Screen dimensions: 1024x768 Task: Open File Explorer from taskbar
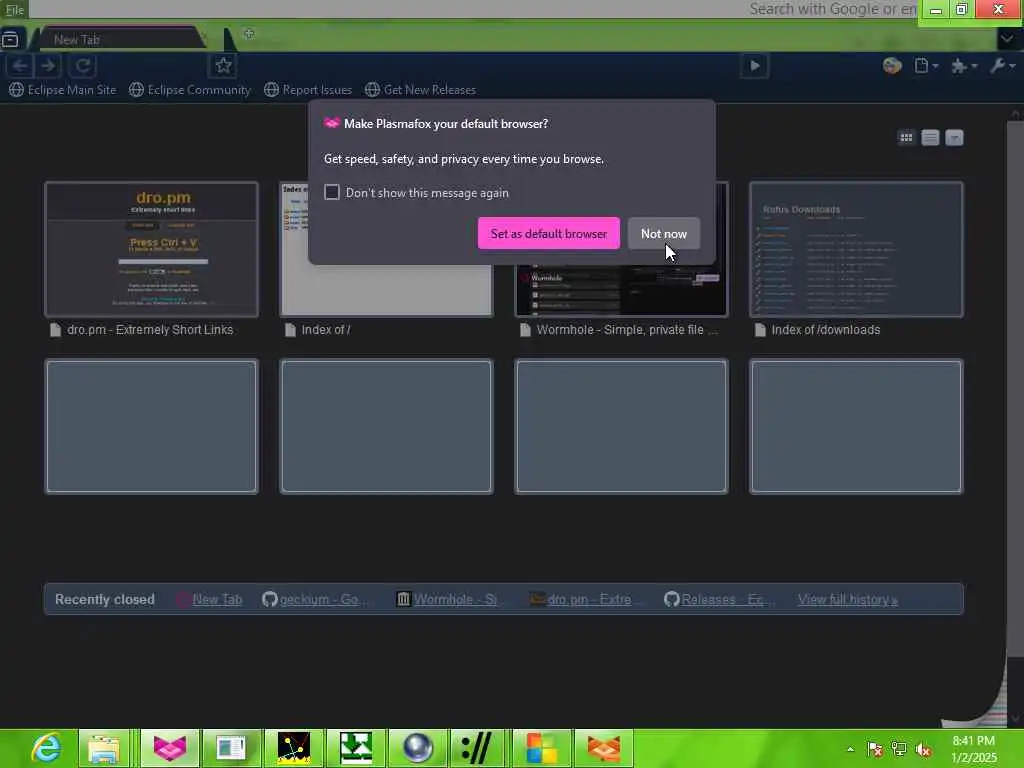tap(104, 748)
